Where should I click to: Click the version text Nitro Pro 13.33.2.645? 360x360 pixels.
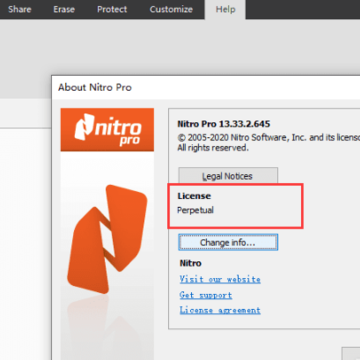tap(224, 124)
